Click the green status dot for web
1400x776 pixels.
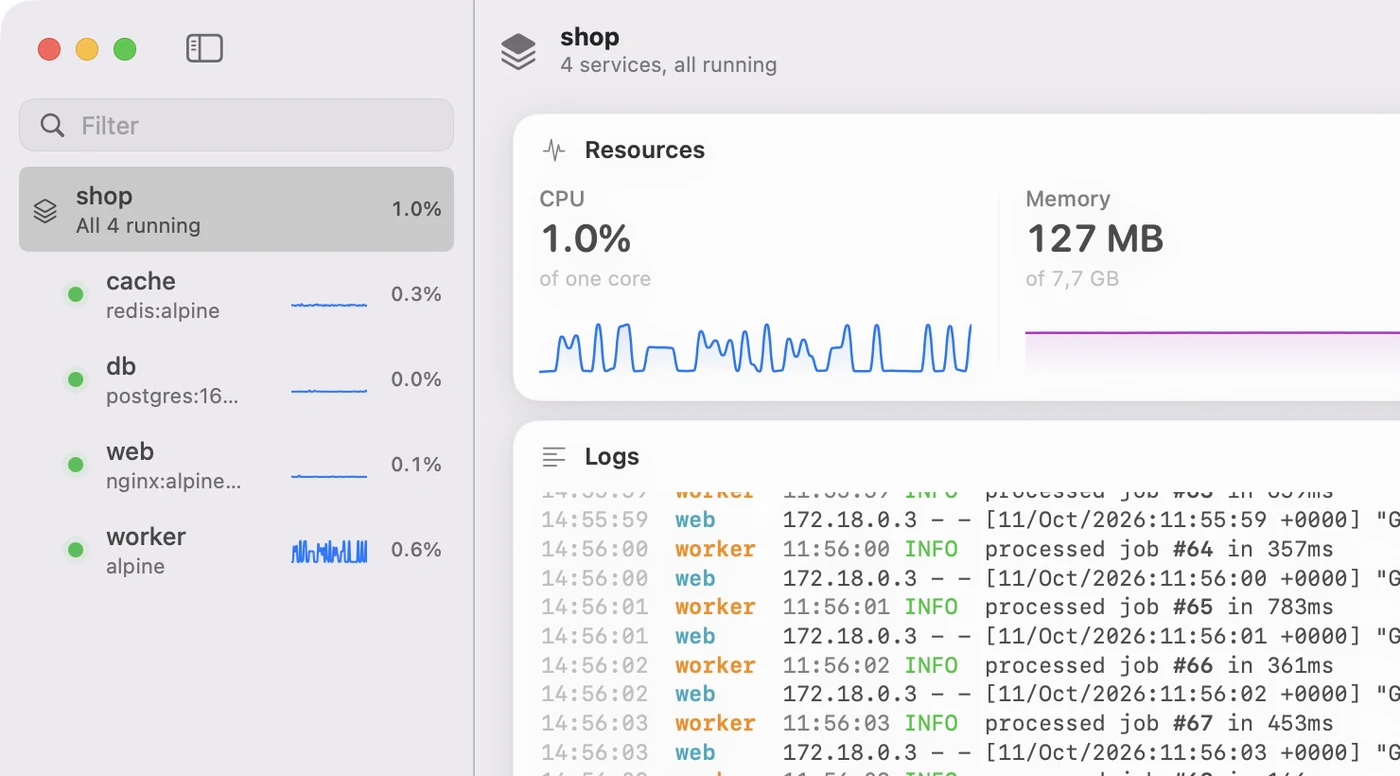click(x=75, y=464)
